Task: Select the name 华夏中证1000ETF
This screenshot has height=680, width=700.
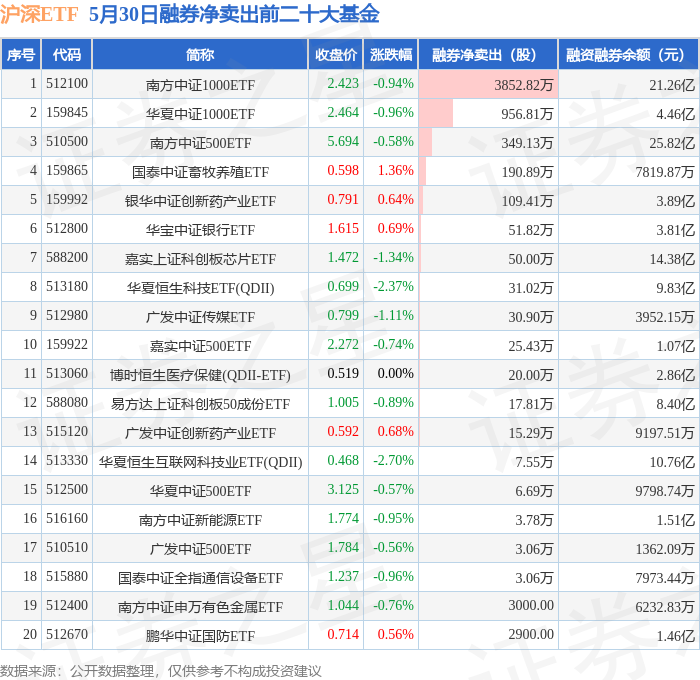Action: (x=200, y=114)
